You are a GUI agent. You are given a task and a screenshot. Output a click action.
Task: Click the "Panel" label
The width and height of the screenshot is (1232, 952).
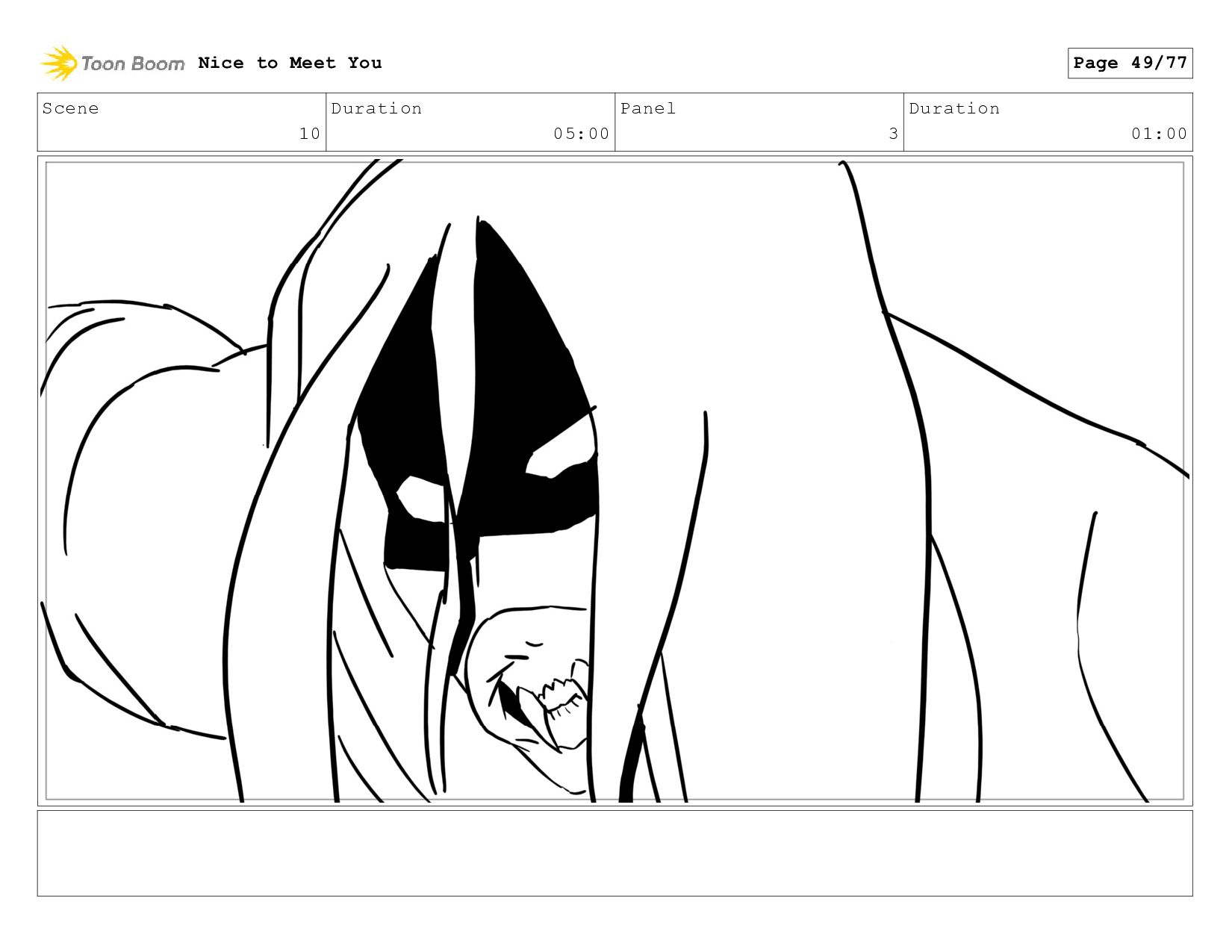[x=647, y=108]
